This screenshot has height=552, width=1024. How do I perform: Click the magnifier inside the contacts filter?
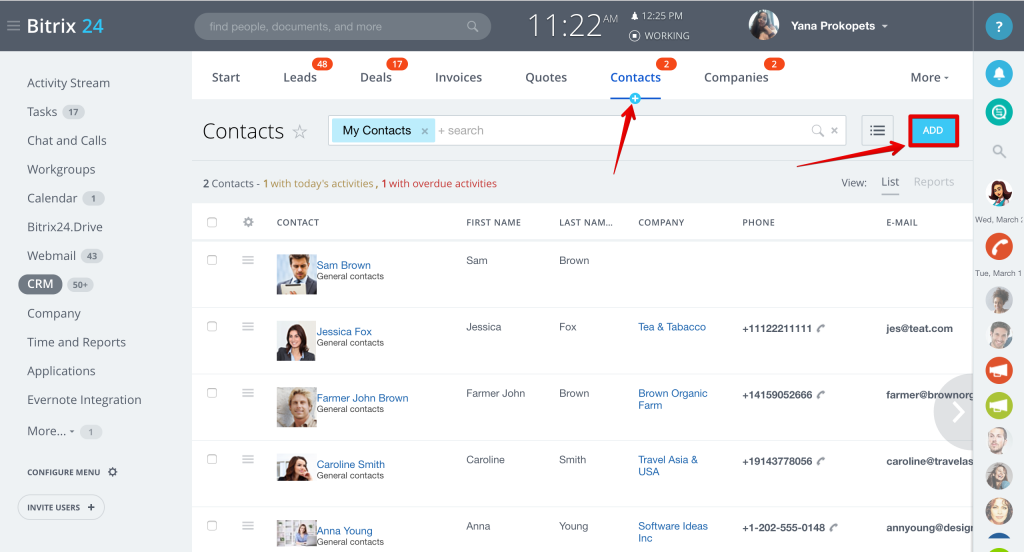point(817,131)
